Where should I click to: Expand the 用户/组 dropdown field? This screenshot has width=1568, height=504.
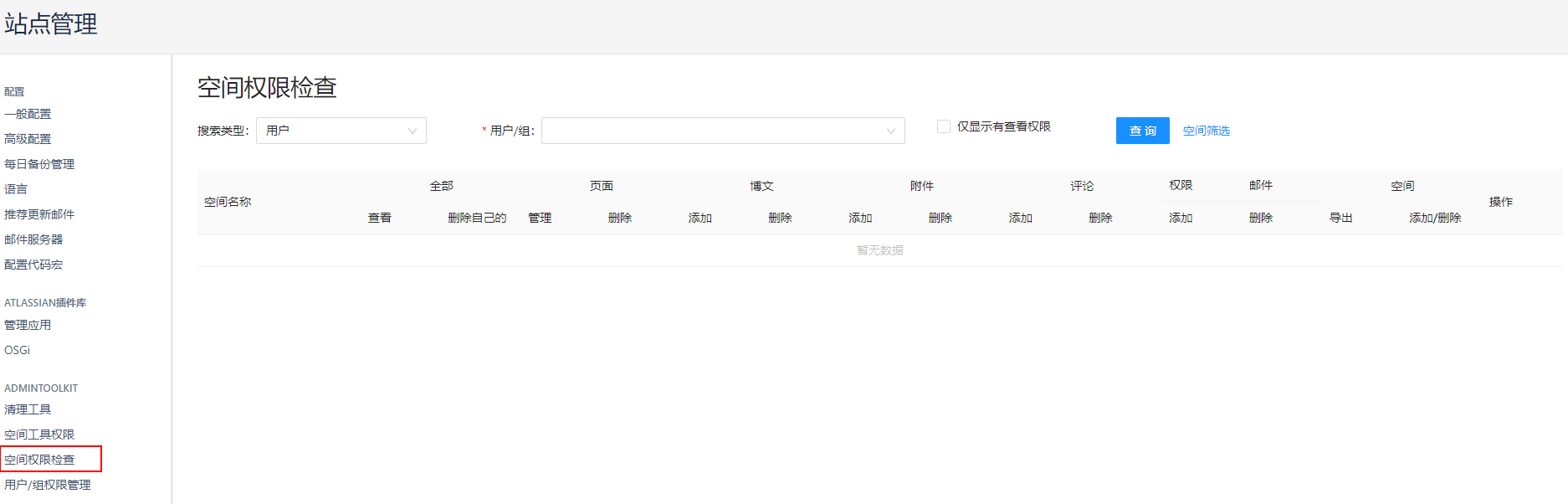point(722,131)
